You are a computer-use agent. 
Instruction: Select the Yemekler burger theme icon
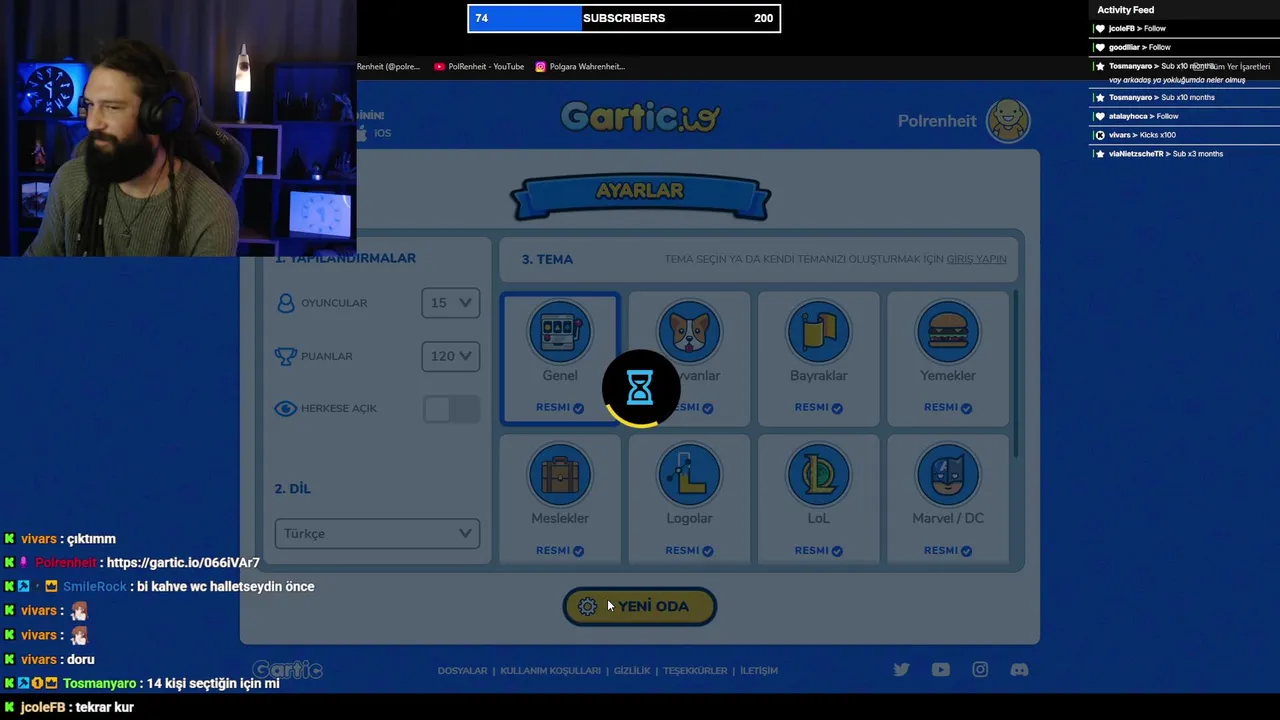[948, 331]
